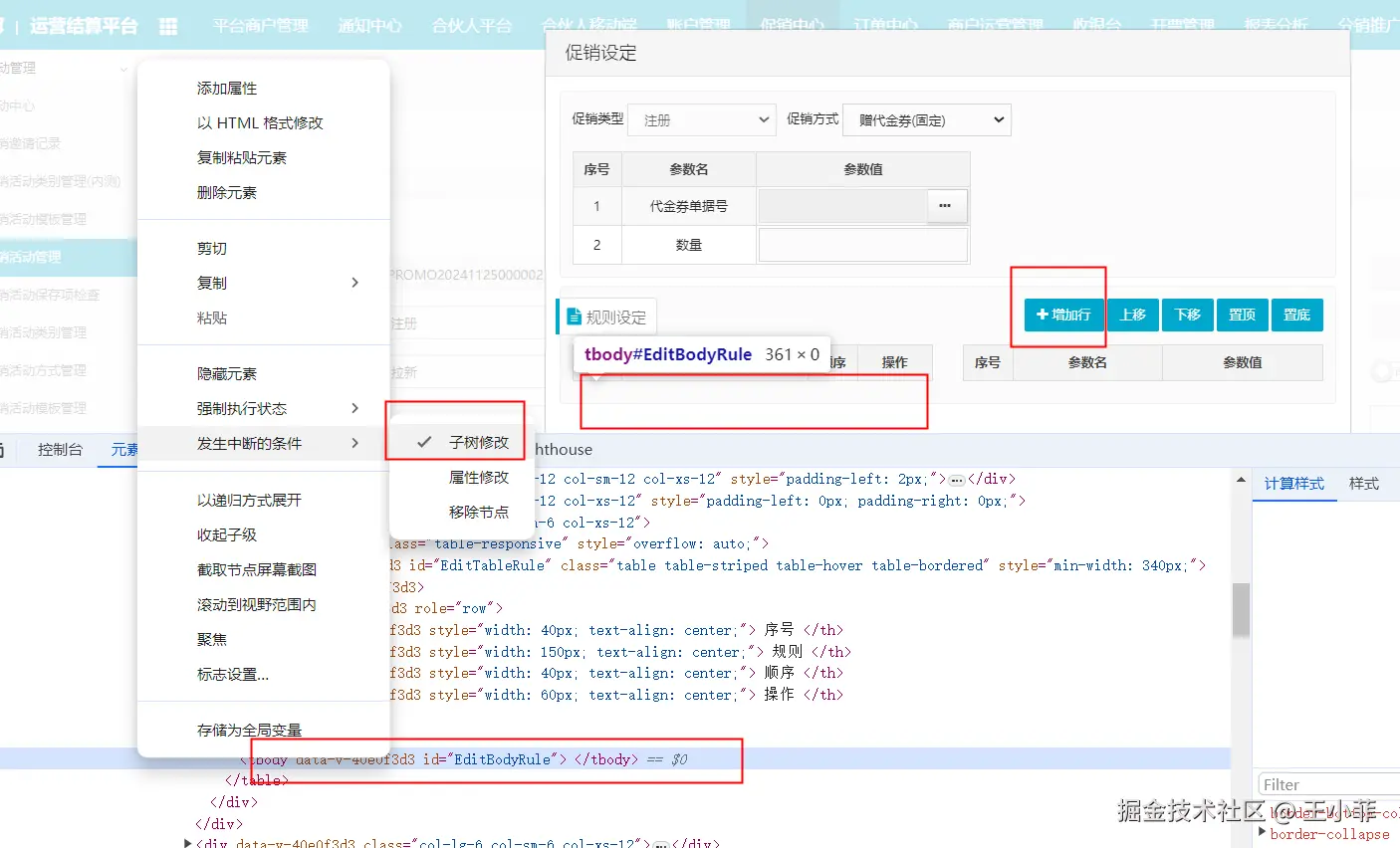Click the 数量 parameter value field
The image size is (1400, 848).
(863, 245)
